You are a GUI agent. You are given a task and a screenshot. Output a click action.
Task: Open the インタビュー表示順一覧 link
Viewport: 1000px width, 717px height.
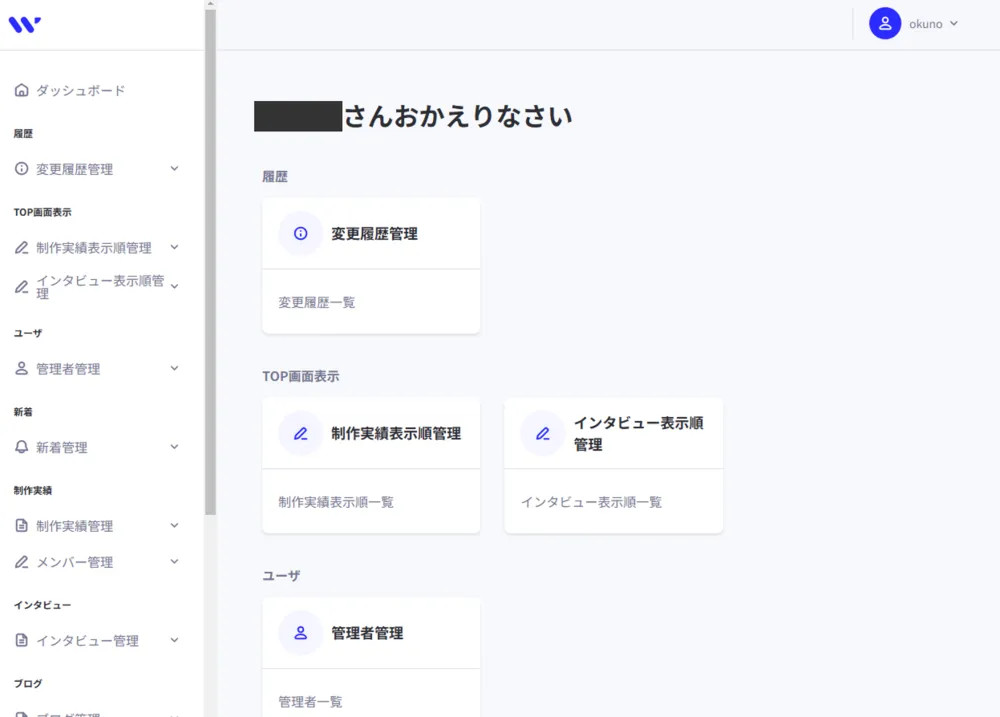coord(591,502)
